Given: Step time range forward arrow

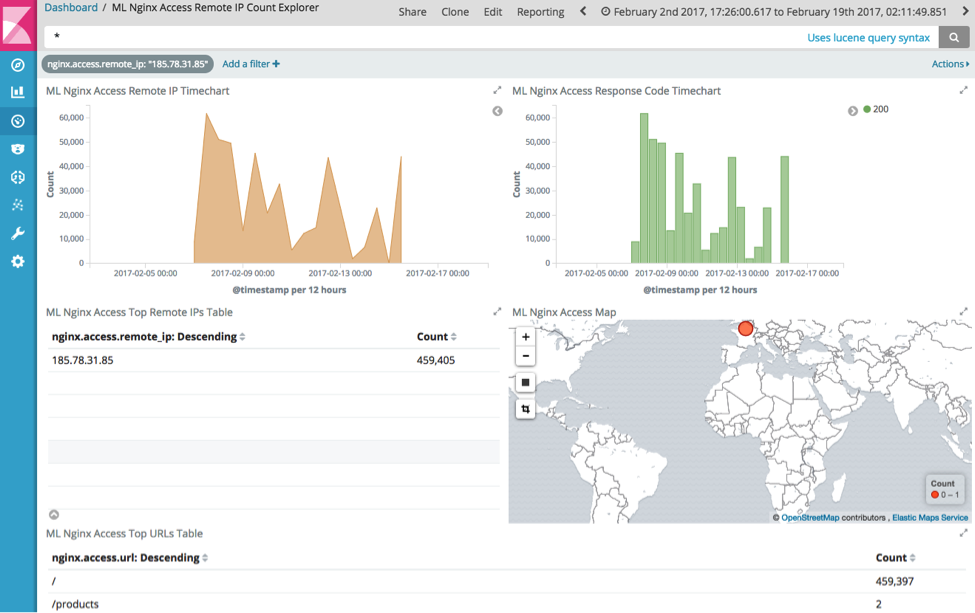Looking at the screenshot, I should 966,11.
